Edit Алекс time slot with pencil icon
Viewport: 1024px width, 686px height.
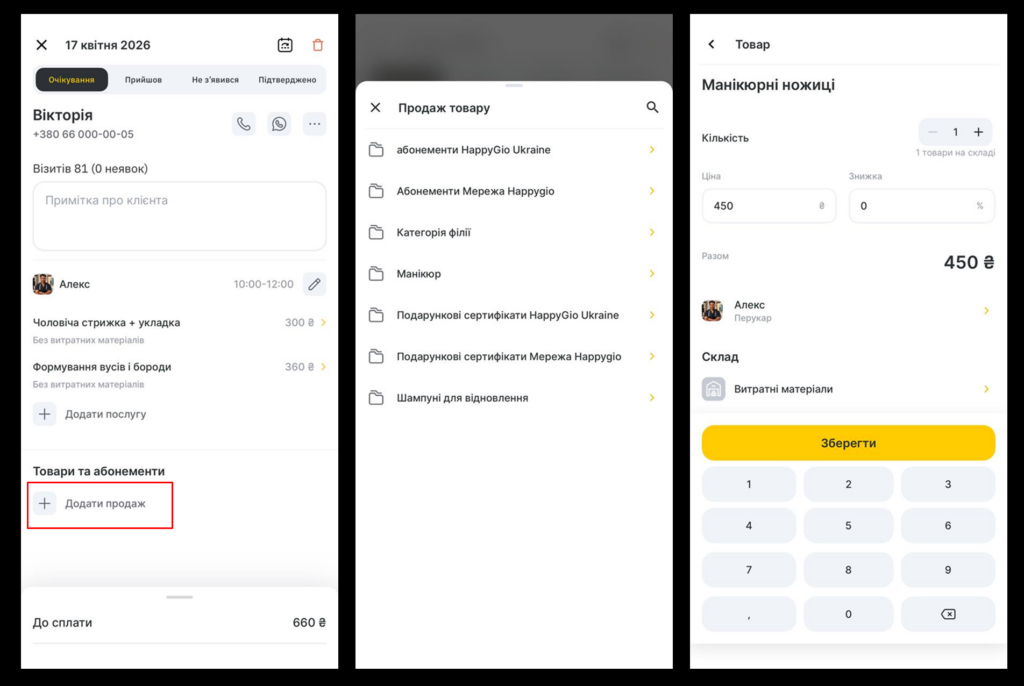pos(314,284)
